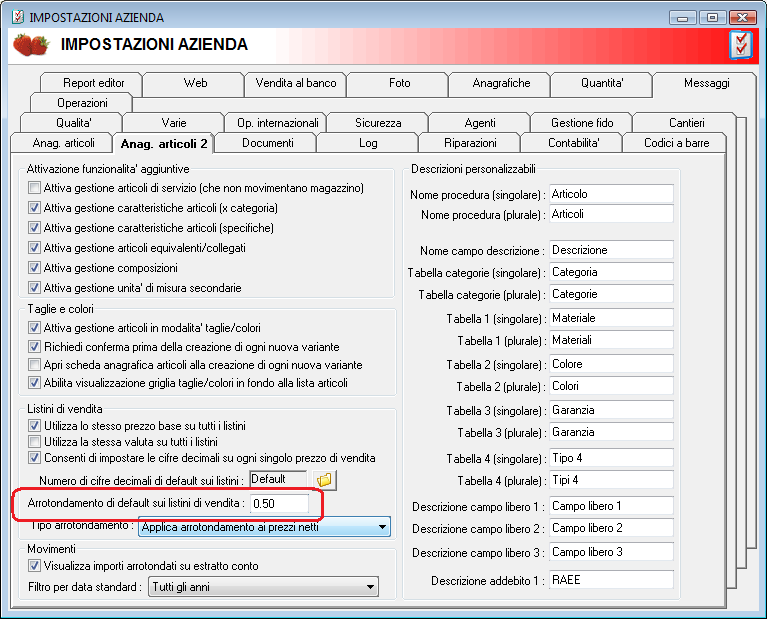Switch to the Log tab
This screenshot has height=619, width=767.
(368, 143)
